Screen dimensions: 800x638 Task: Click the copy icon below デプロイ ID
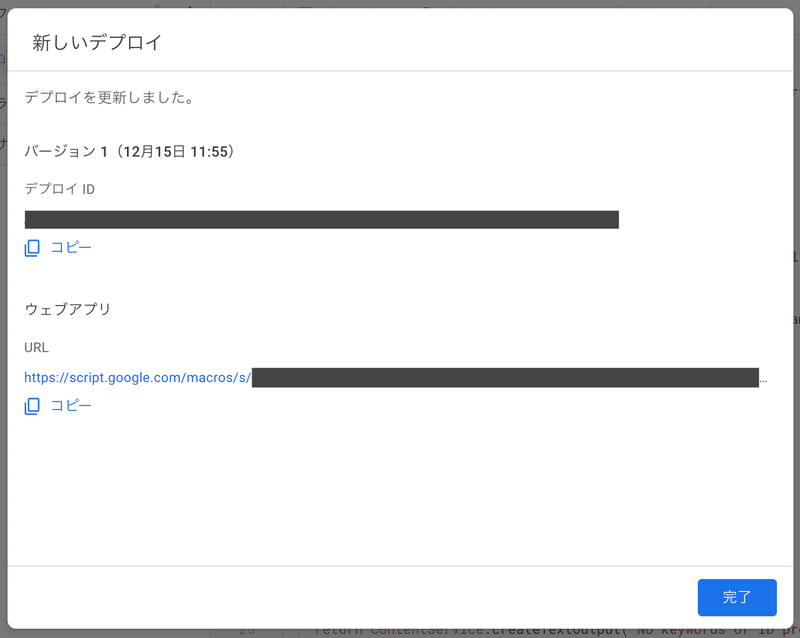[x=32, y=248]
